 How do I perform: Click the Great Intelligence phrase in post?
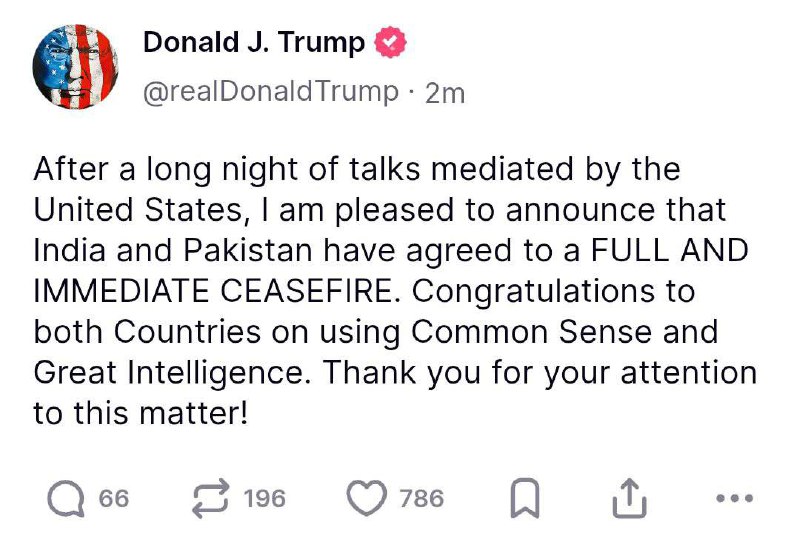click(186, 372)
